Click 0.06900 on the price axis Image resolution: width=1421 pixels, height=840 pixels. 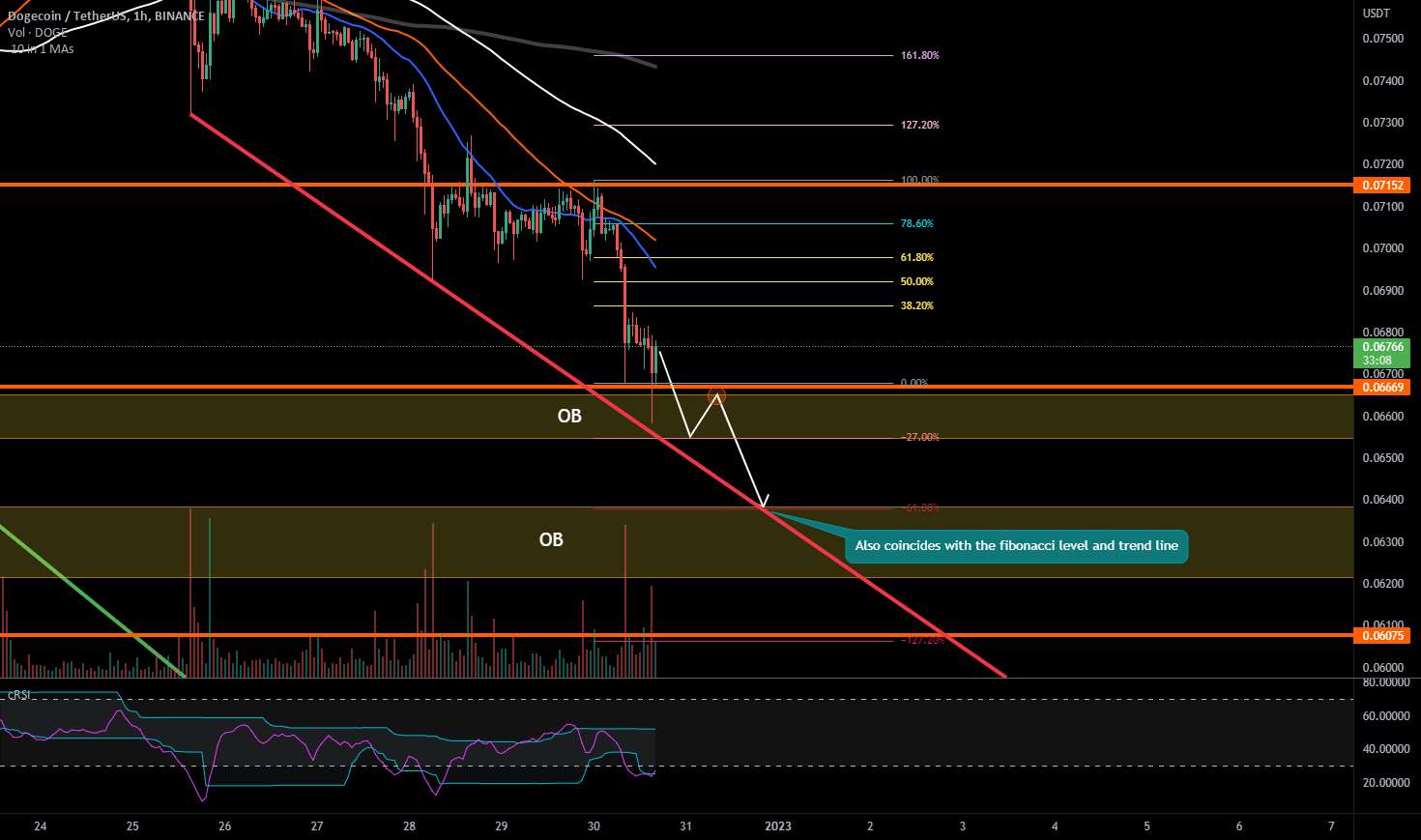(1382, 291)
